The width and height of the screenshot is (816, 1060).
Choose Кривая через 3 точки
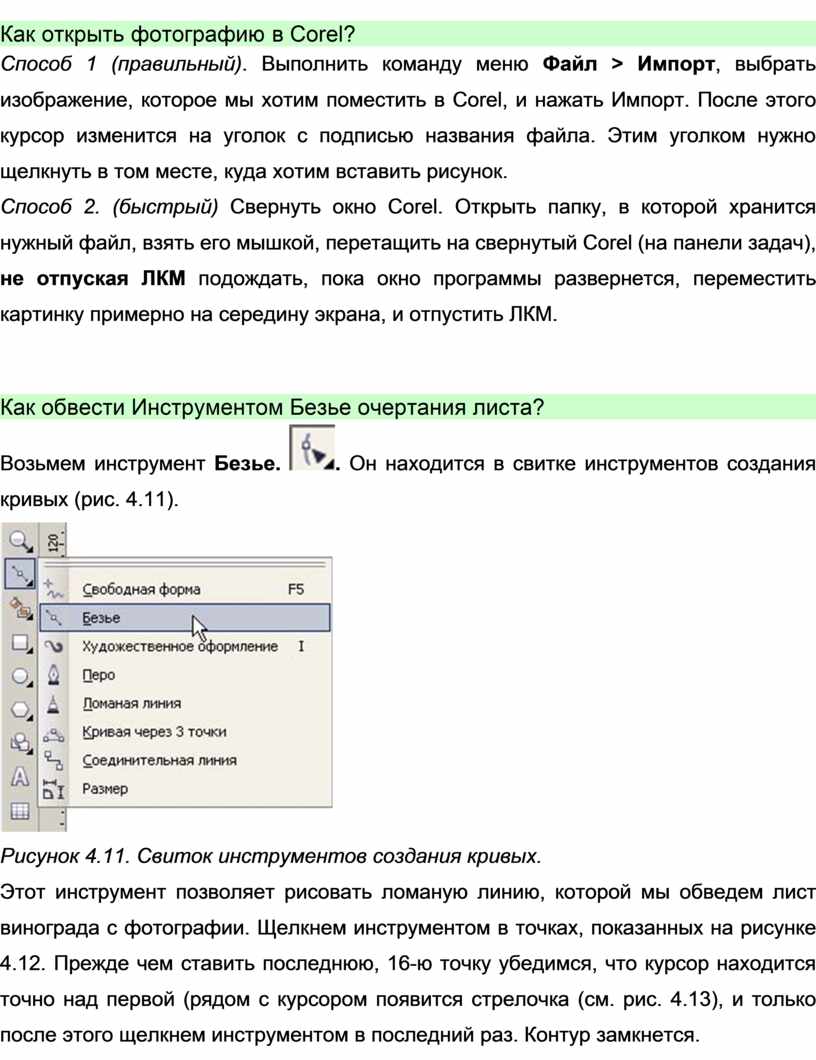[x=185, y=731]
